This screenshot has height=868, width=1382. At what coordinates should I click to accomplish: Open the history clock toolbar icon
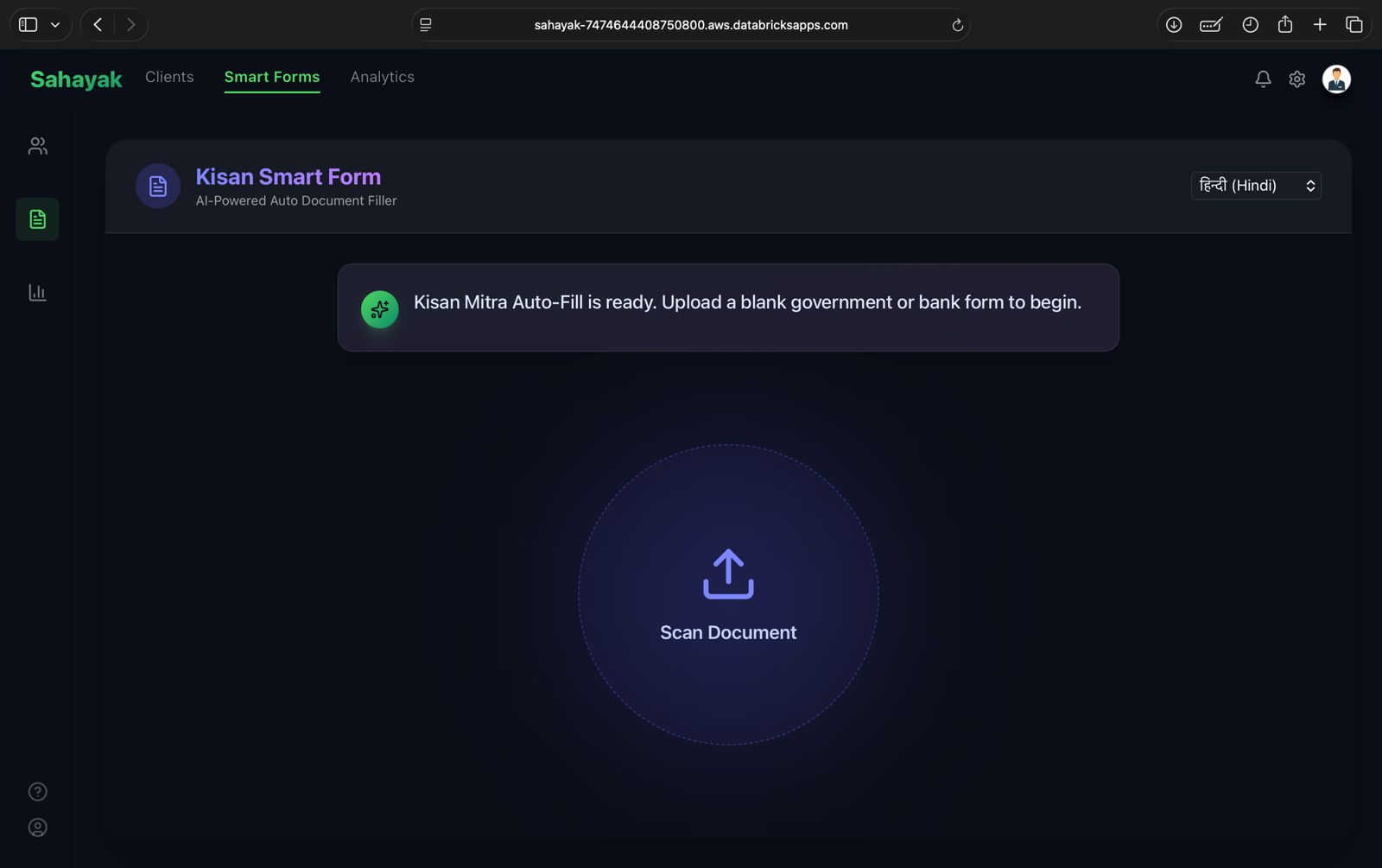pyautogui.click(x=1250, y=25)
